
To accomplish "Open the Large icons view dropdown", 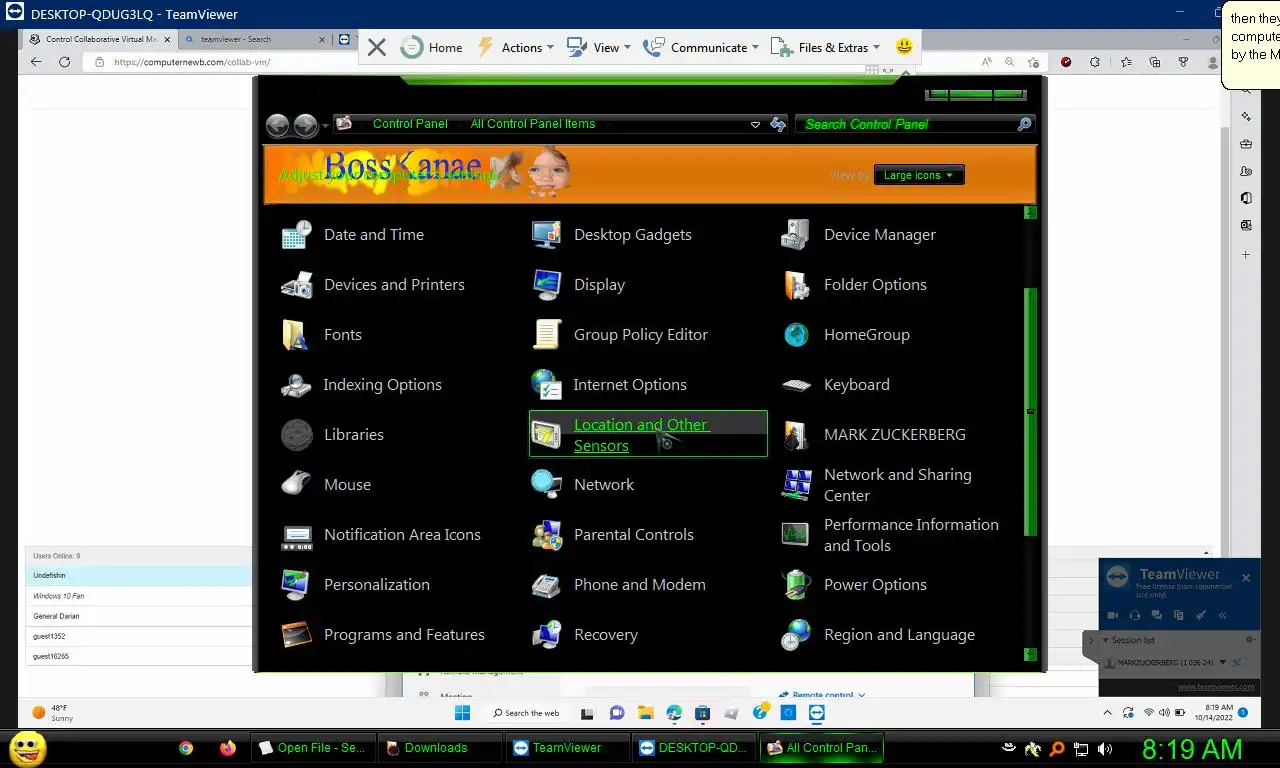I will tap(919, 175).
